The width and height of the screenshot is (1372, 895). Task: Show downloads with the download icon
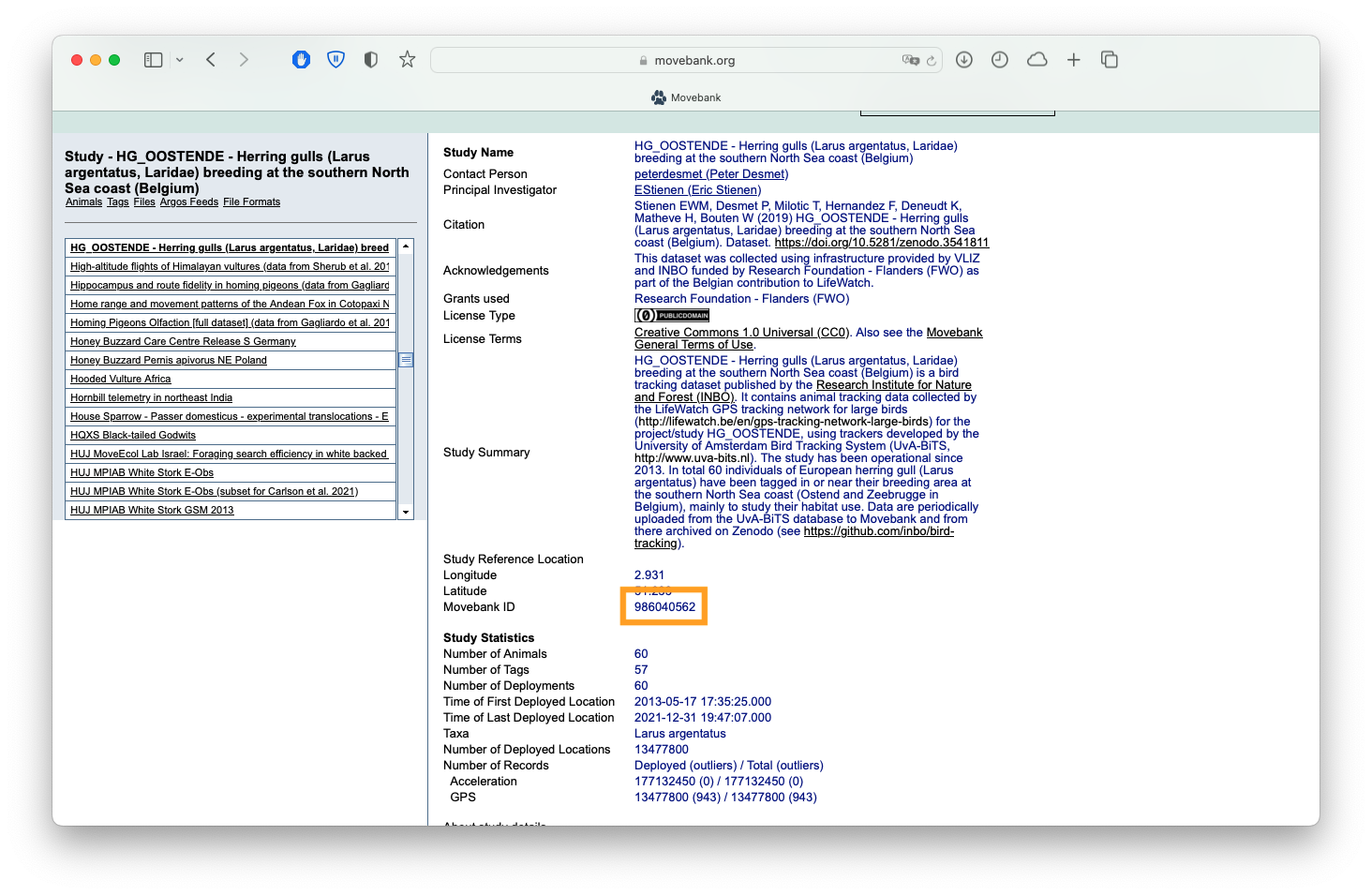[963, 60]
